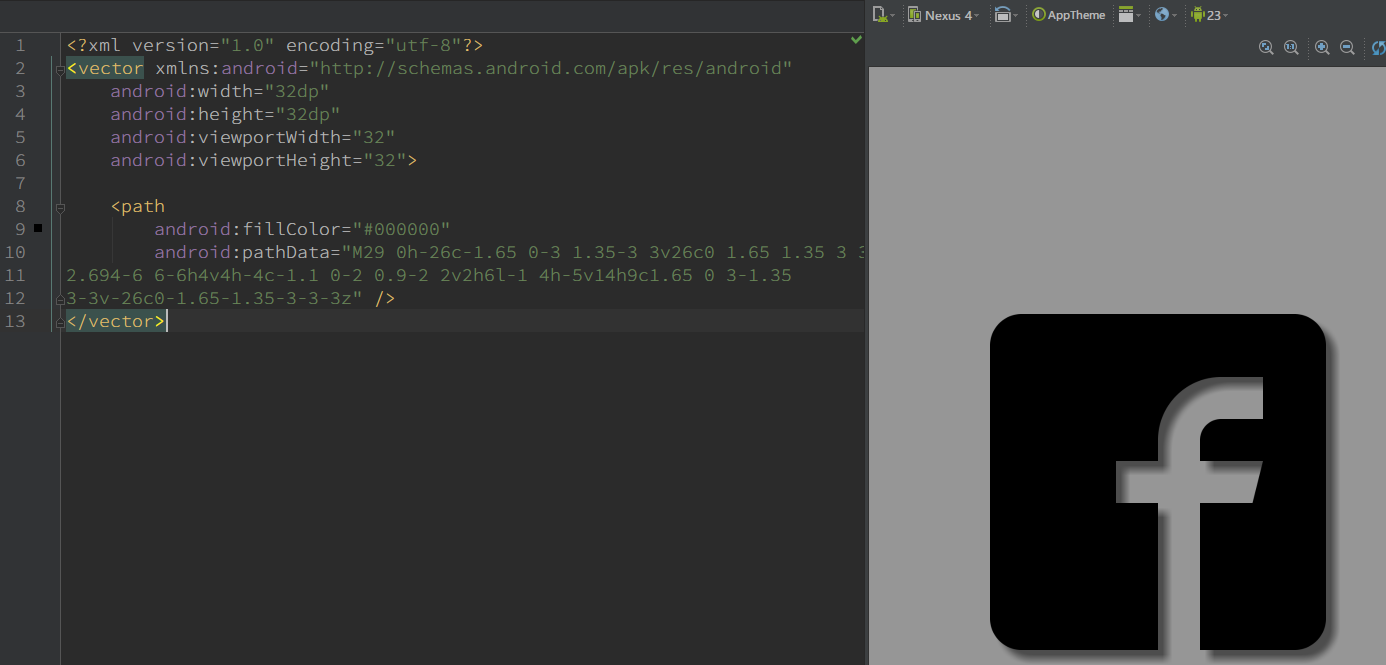This screenshot has height=665, width=1386.
Task: Click the schemas.android.com namespace URL
Action: tap(551, 68)
